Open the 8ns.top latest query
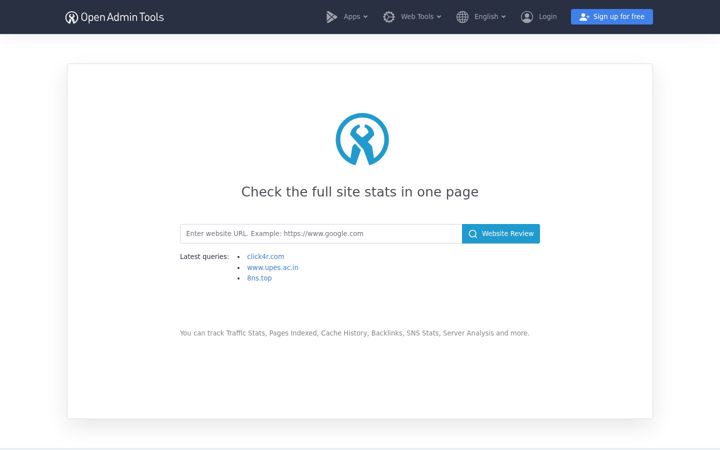Viewport: 720px width, 450px height. (259, 278)
